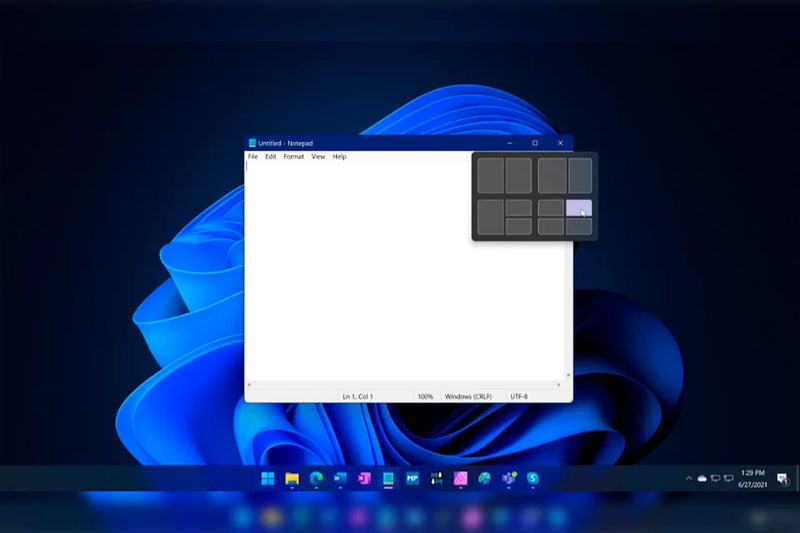Open Microsoft Teams from the taskbar
The image size is (800, 533).
tap(509, 478)
